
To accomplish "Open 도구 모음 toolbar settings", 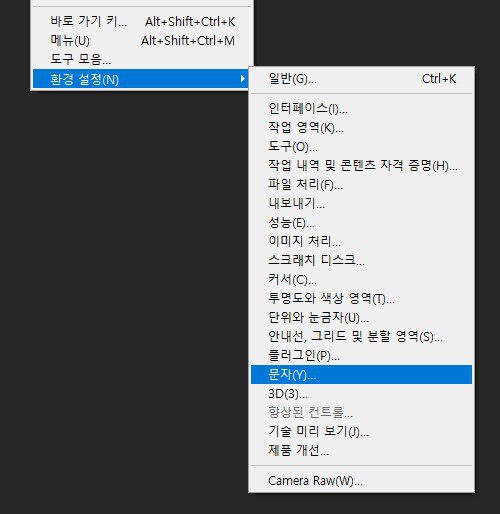I will [142, 59].
